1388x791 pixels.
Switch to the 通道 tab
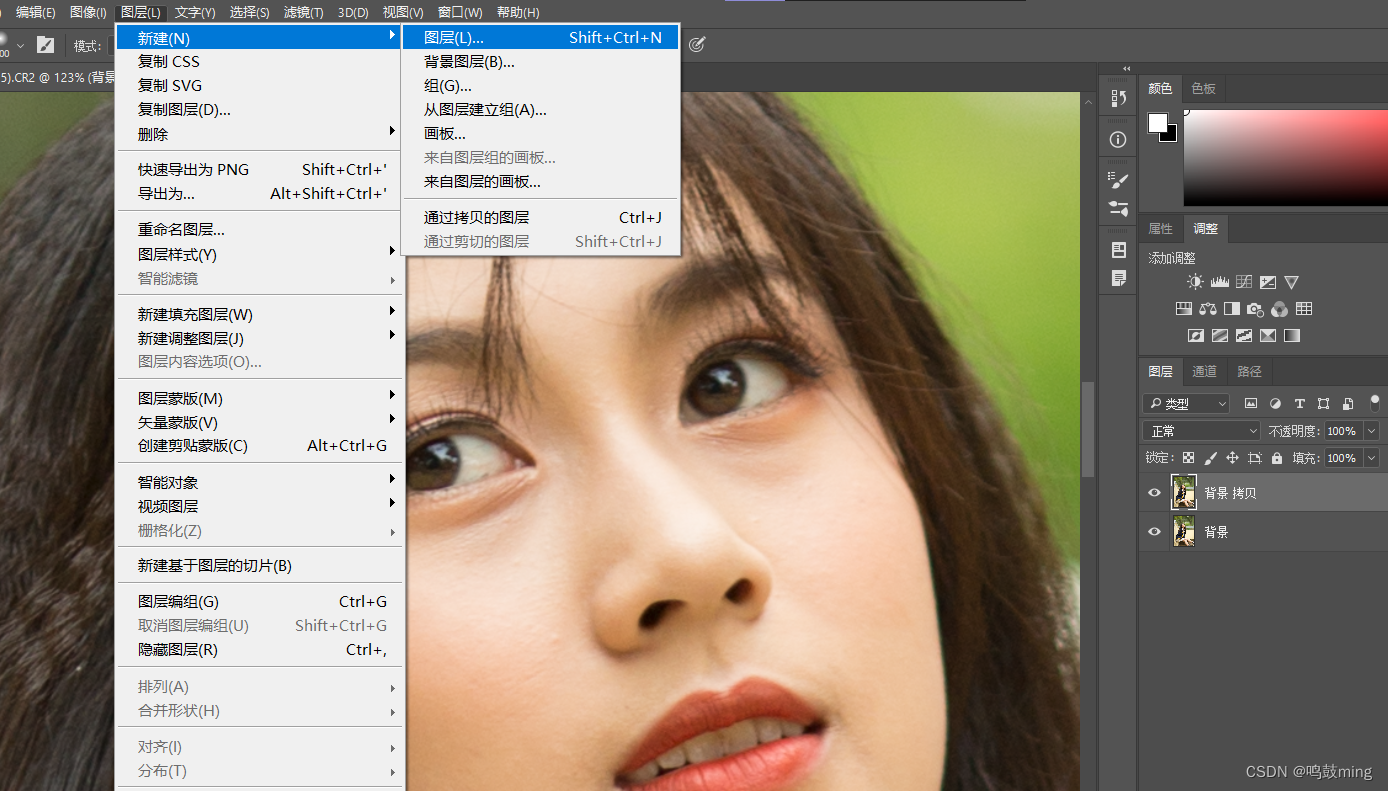[1204, 371]
